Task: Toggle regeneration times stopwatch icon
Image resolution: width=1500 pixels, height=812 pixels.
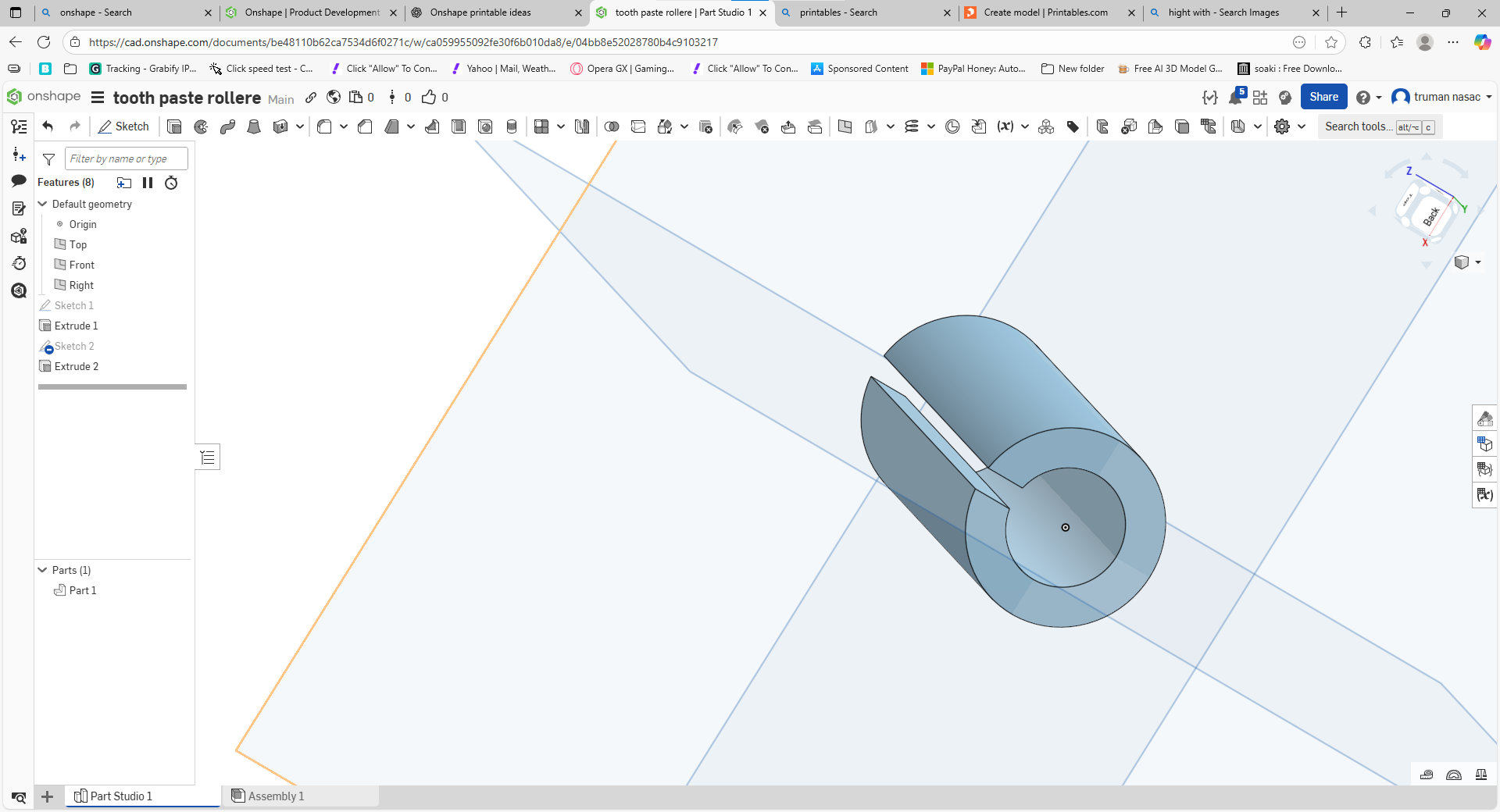Action: coord(171,183)
